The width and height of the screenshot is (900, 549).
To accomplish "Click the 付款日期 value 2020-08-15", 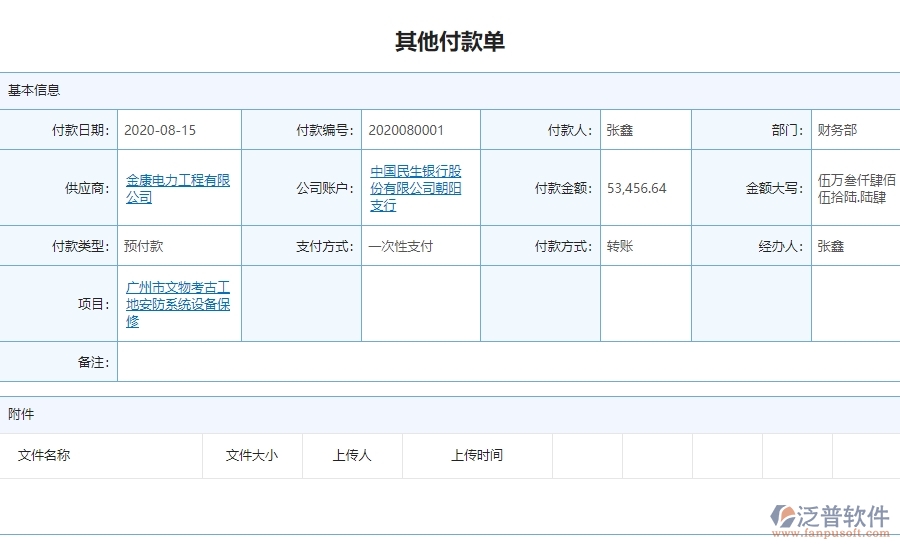I will pos(160,130).
